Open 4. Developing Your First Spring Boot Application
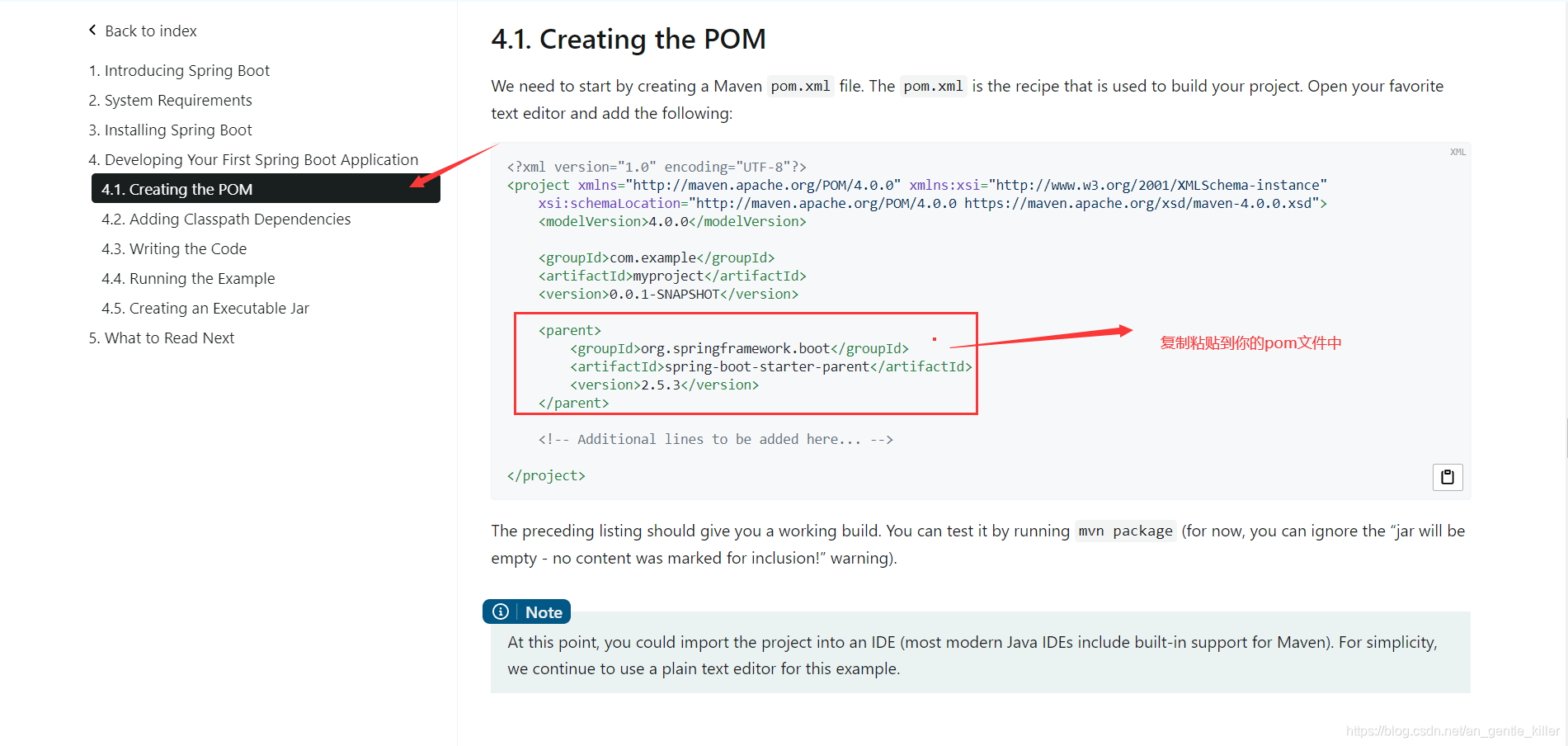The image size is (1568, 746). (253, 160)
